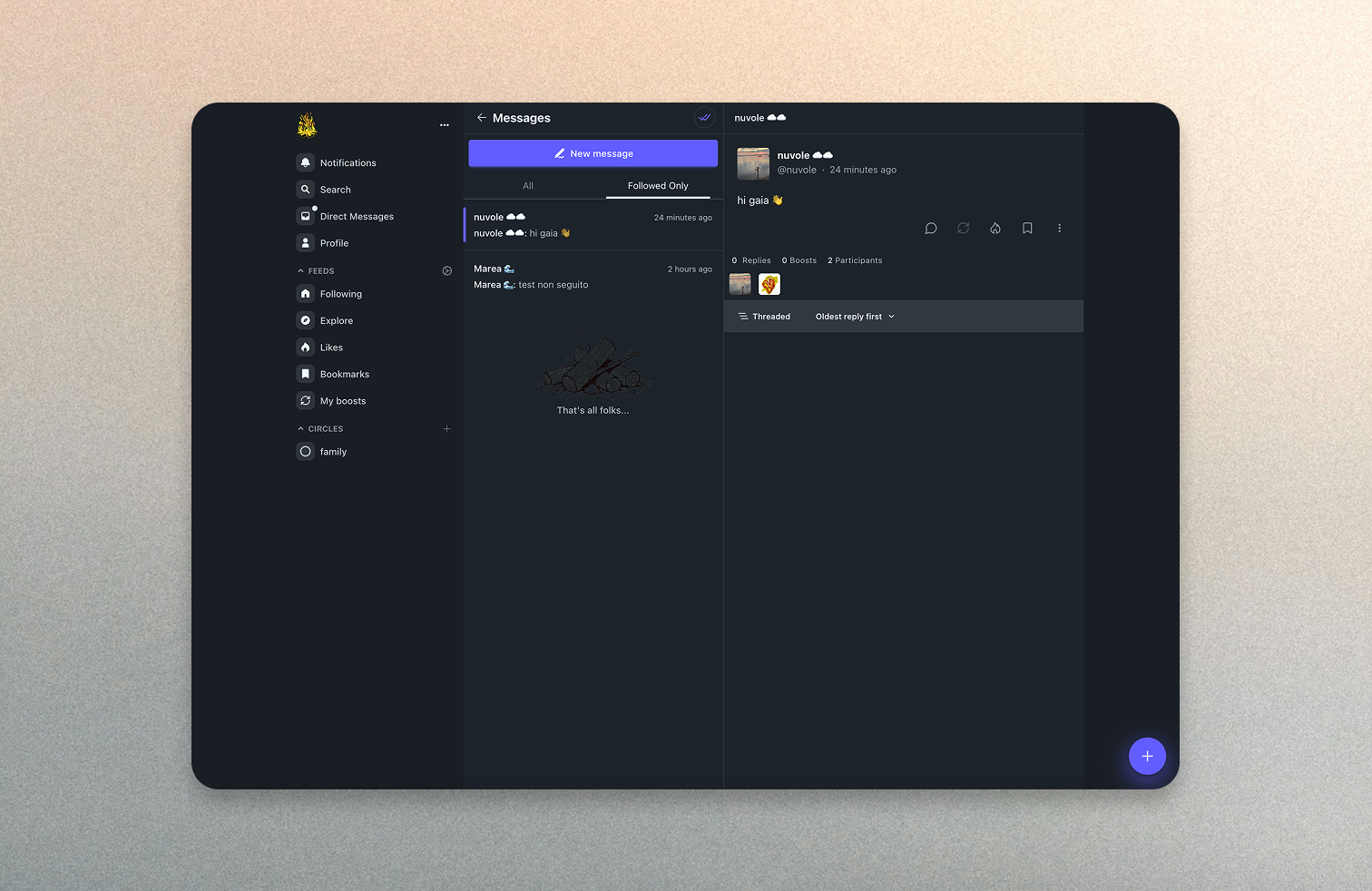Bookmark the hi gaia message

[x=1027, y=229]
